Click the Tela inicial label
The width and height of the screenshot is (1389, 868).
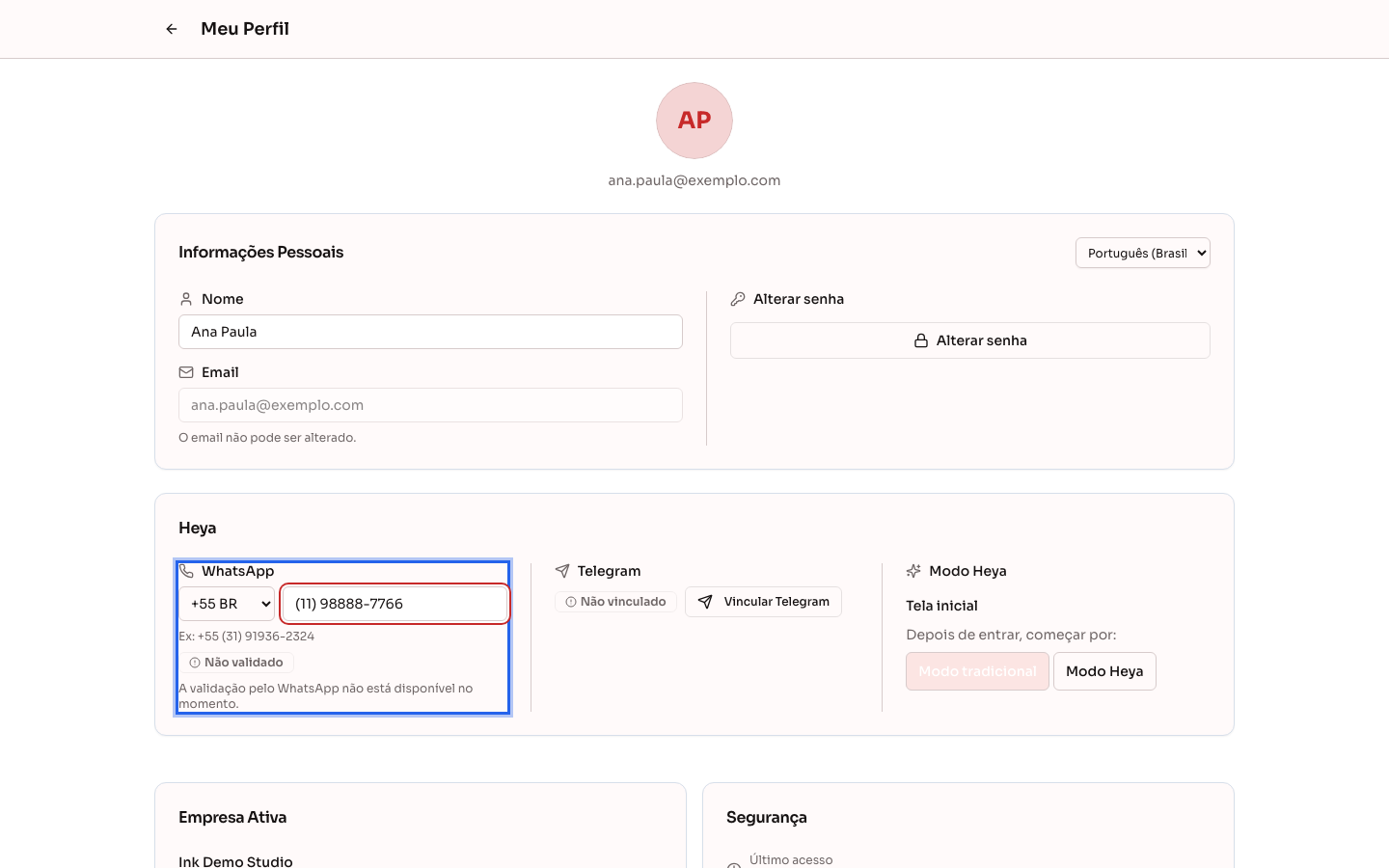click(x=941, y=606)
